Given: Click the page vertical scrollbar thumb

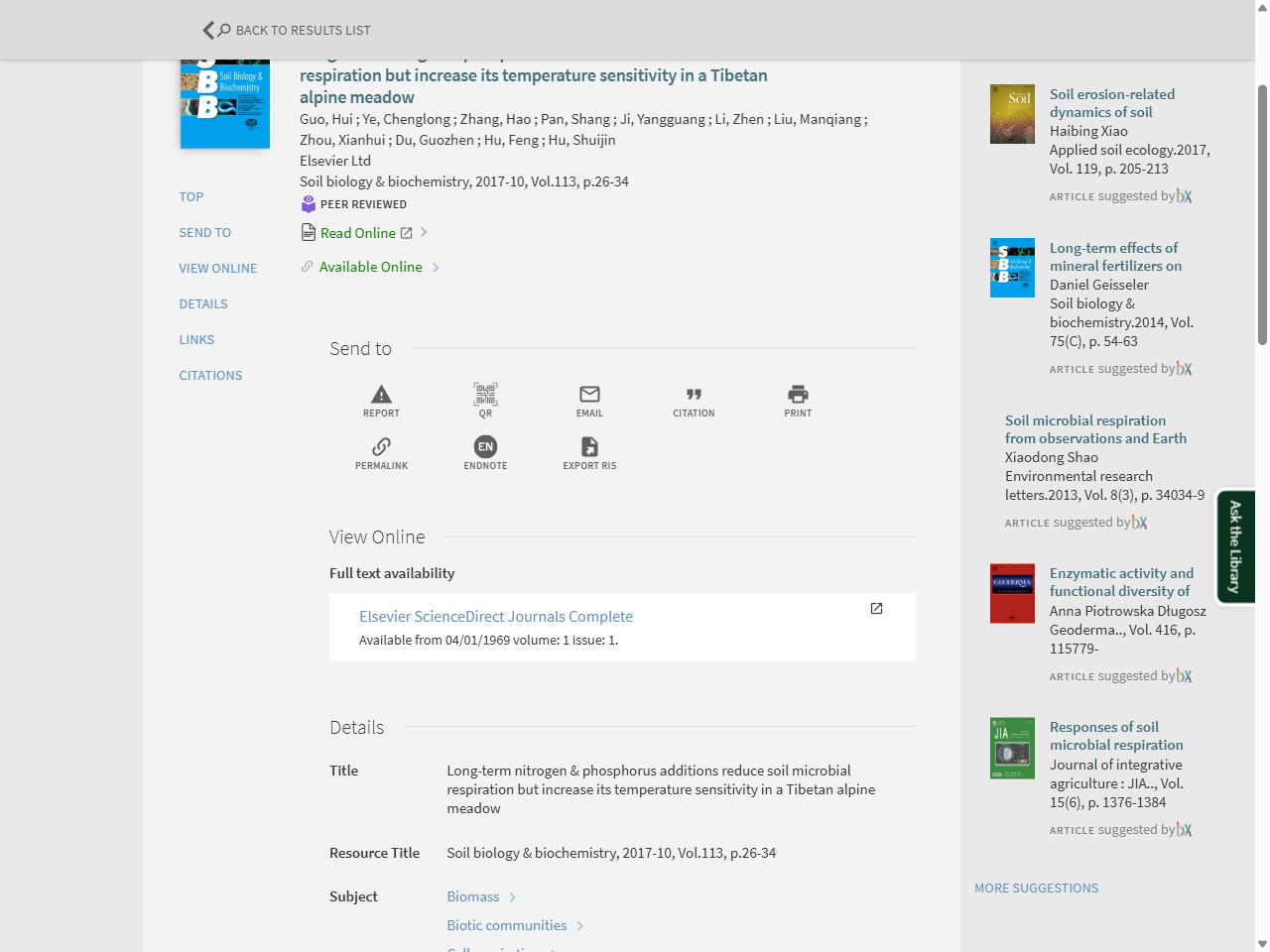Looking at the screenshot, I should [1262, 213].
